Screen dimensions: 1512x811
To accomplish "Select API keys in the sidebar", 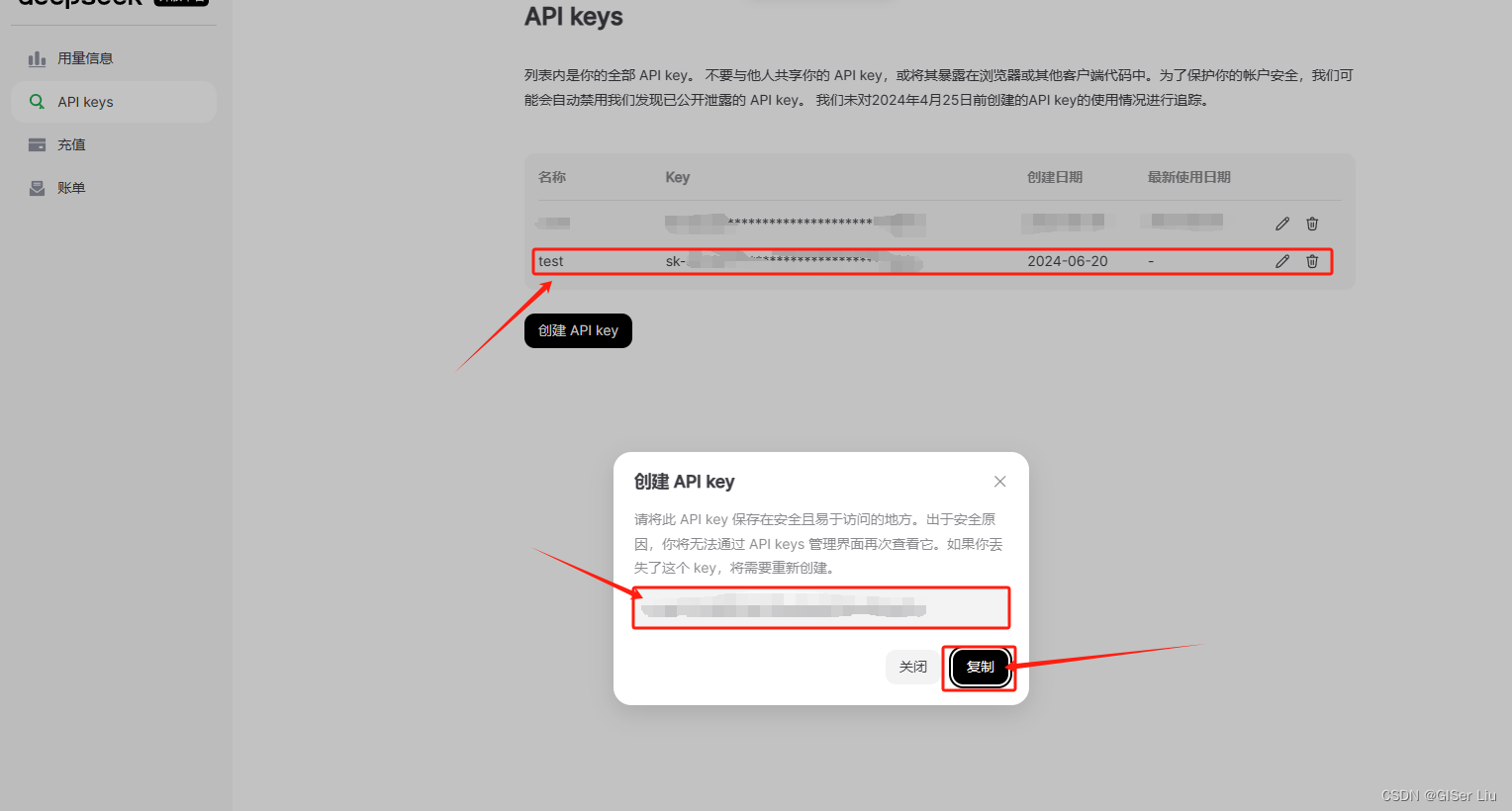I will pos(113,102).
